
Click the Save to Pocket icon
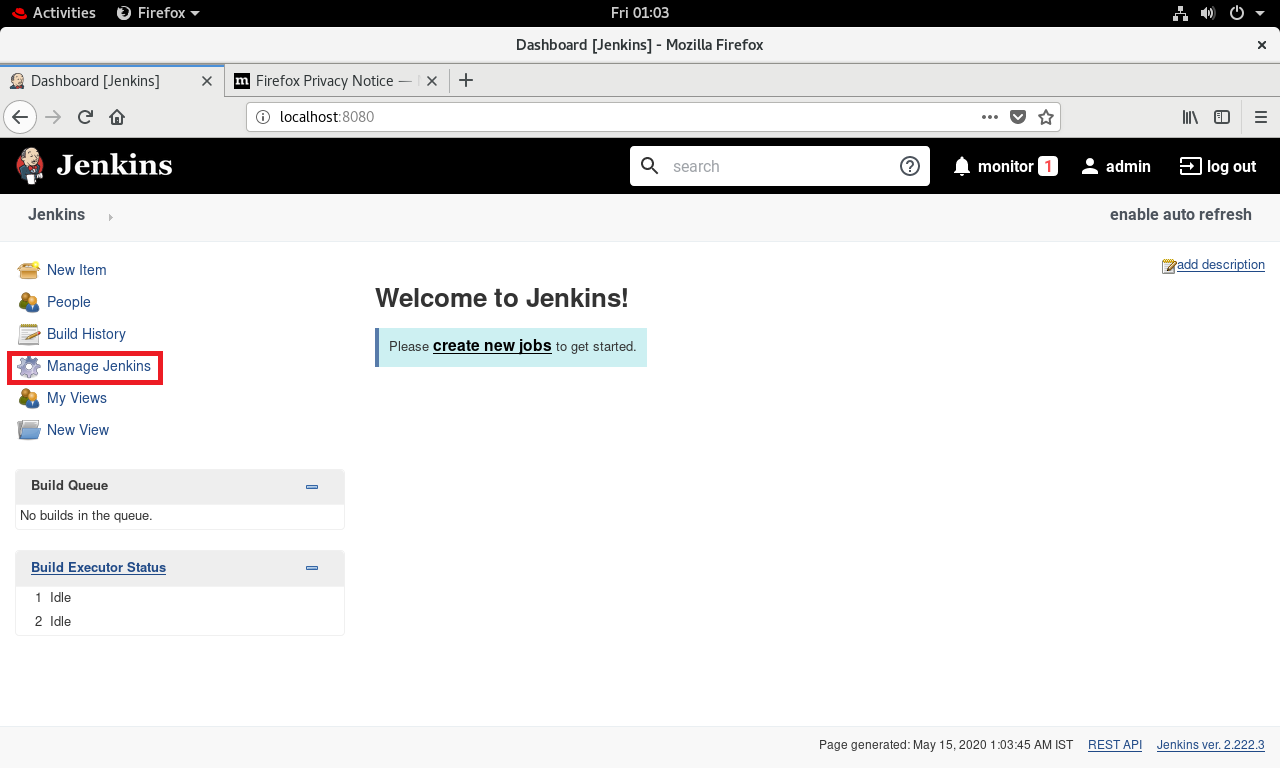pyautogui.click(x=1018, y=117)
